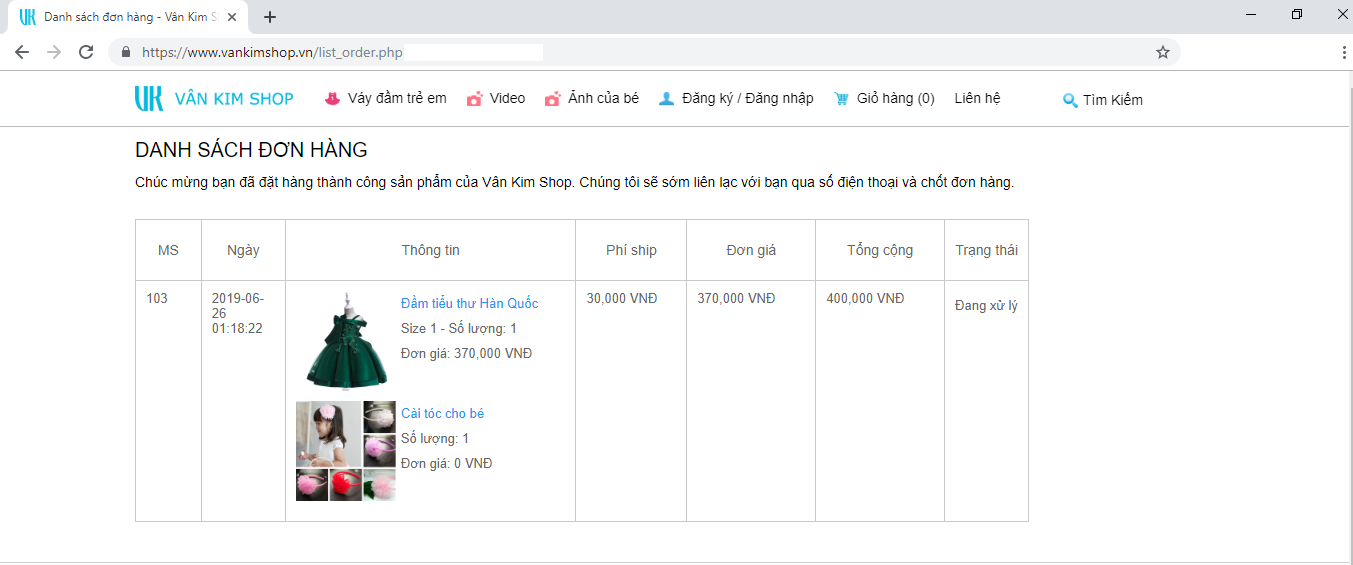Click the Đang xử lý status
Screen dimensions: 1353x565
[986, 305]
